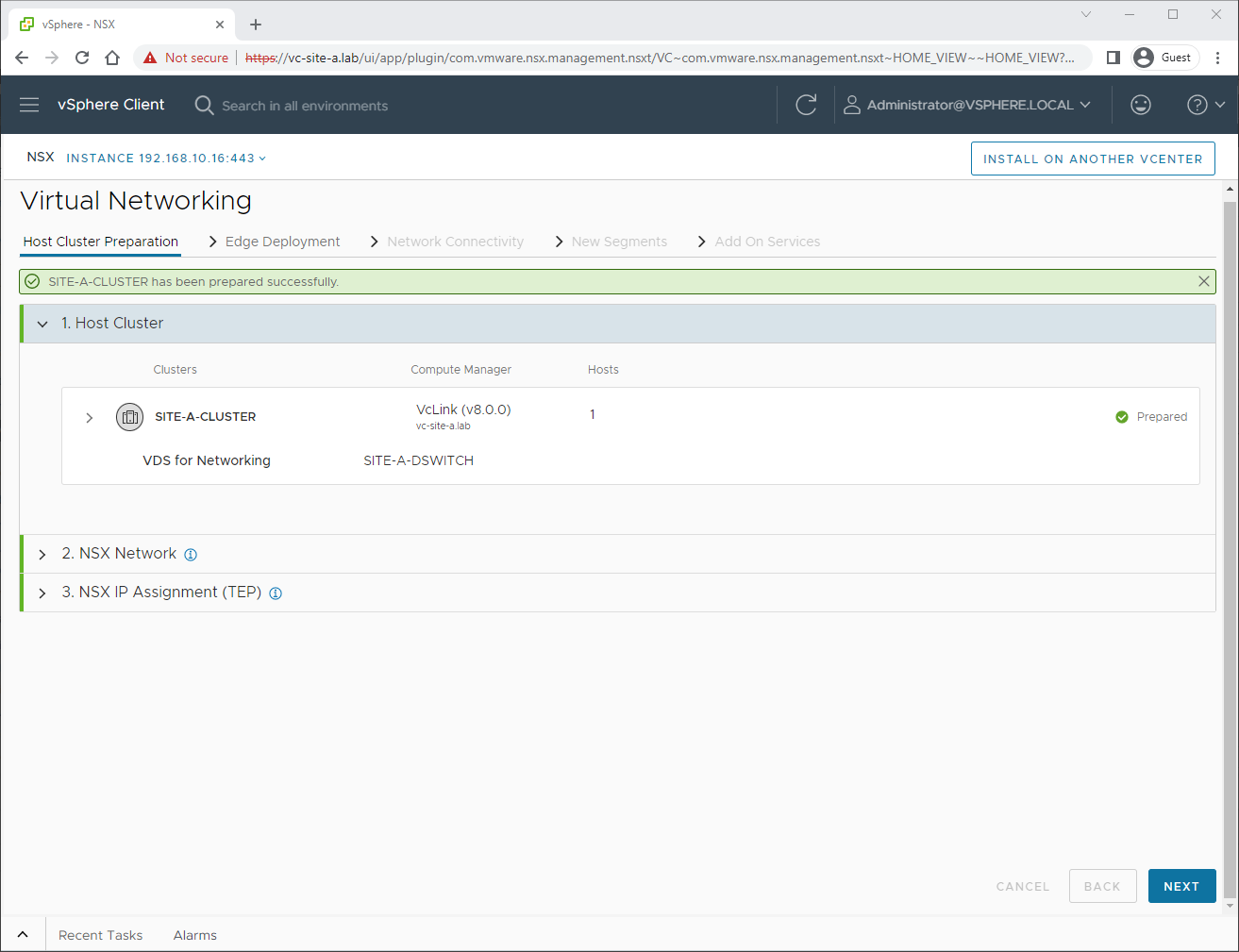This screenshot has height=952, width=1239.
Task: Click the Not secure warning icon
Action: point(150,58)
